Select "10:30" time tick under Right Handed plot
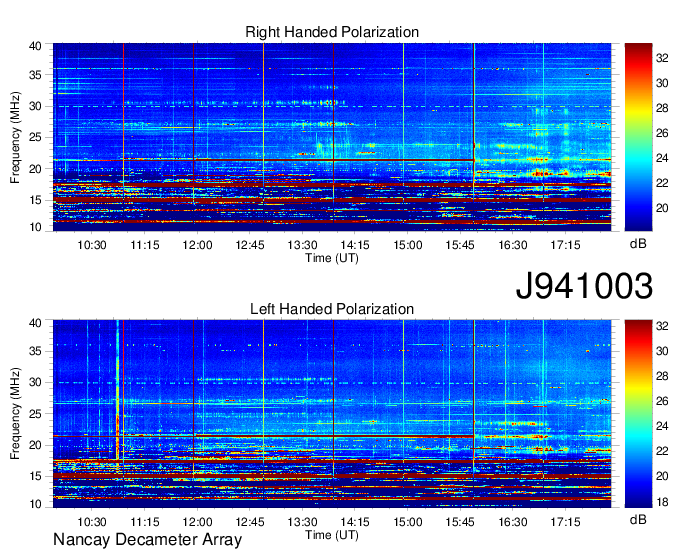 (92, 245)
